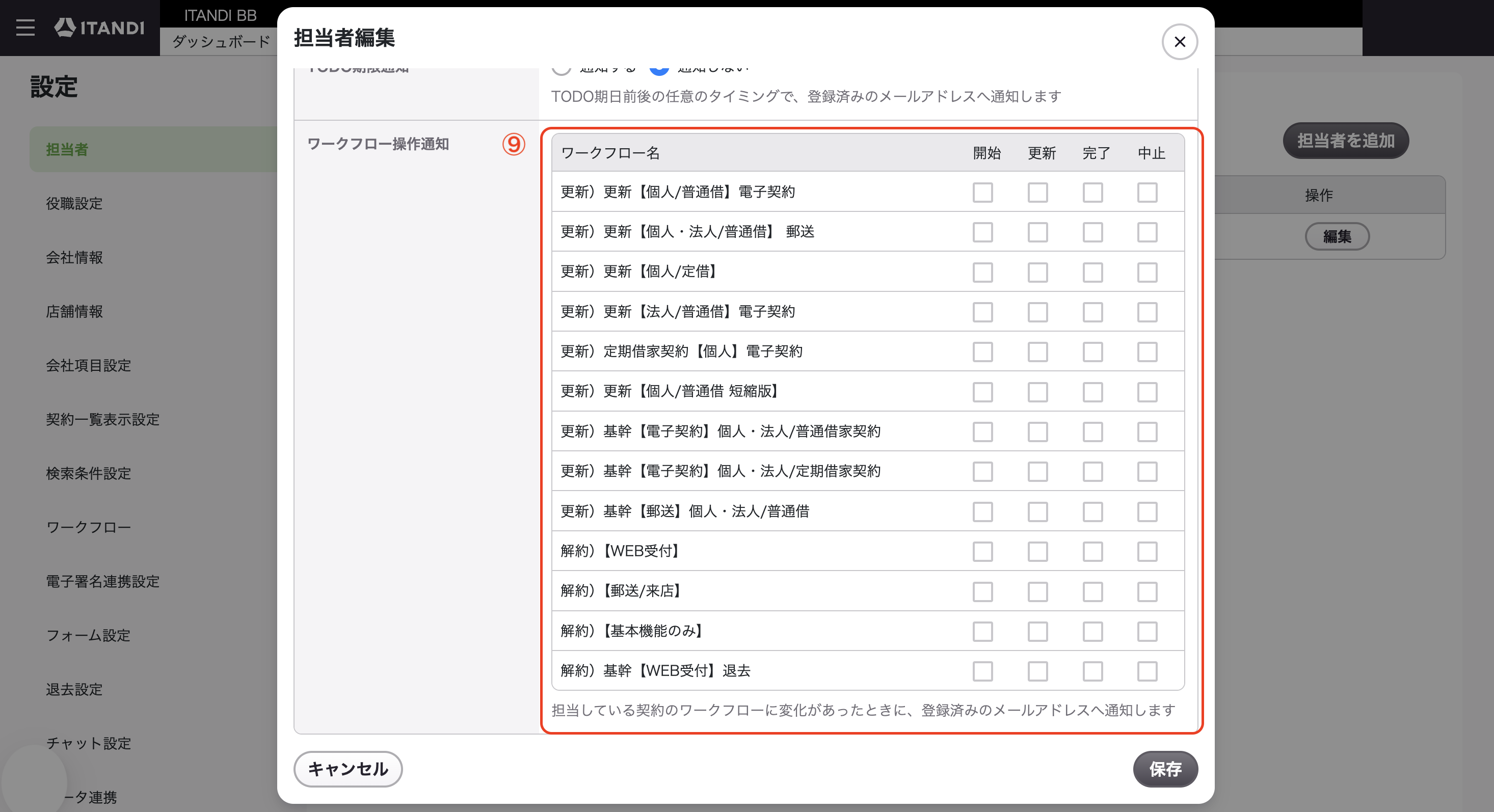Select 店舗情報 in settings sidebar

pos(74,311)
